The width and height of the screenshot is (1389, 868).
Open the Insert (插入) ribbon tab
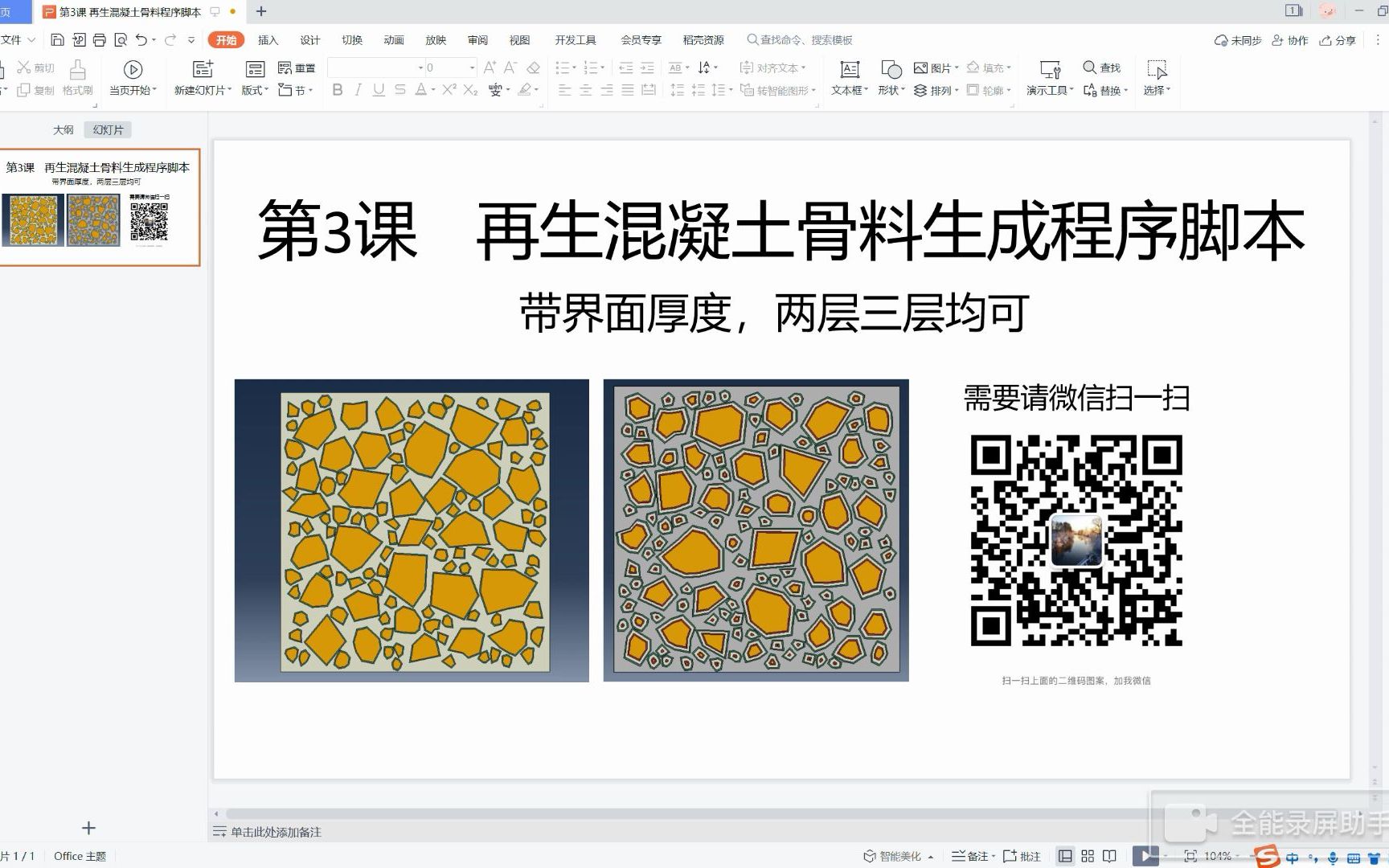click(x=268, y=40)
